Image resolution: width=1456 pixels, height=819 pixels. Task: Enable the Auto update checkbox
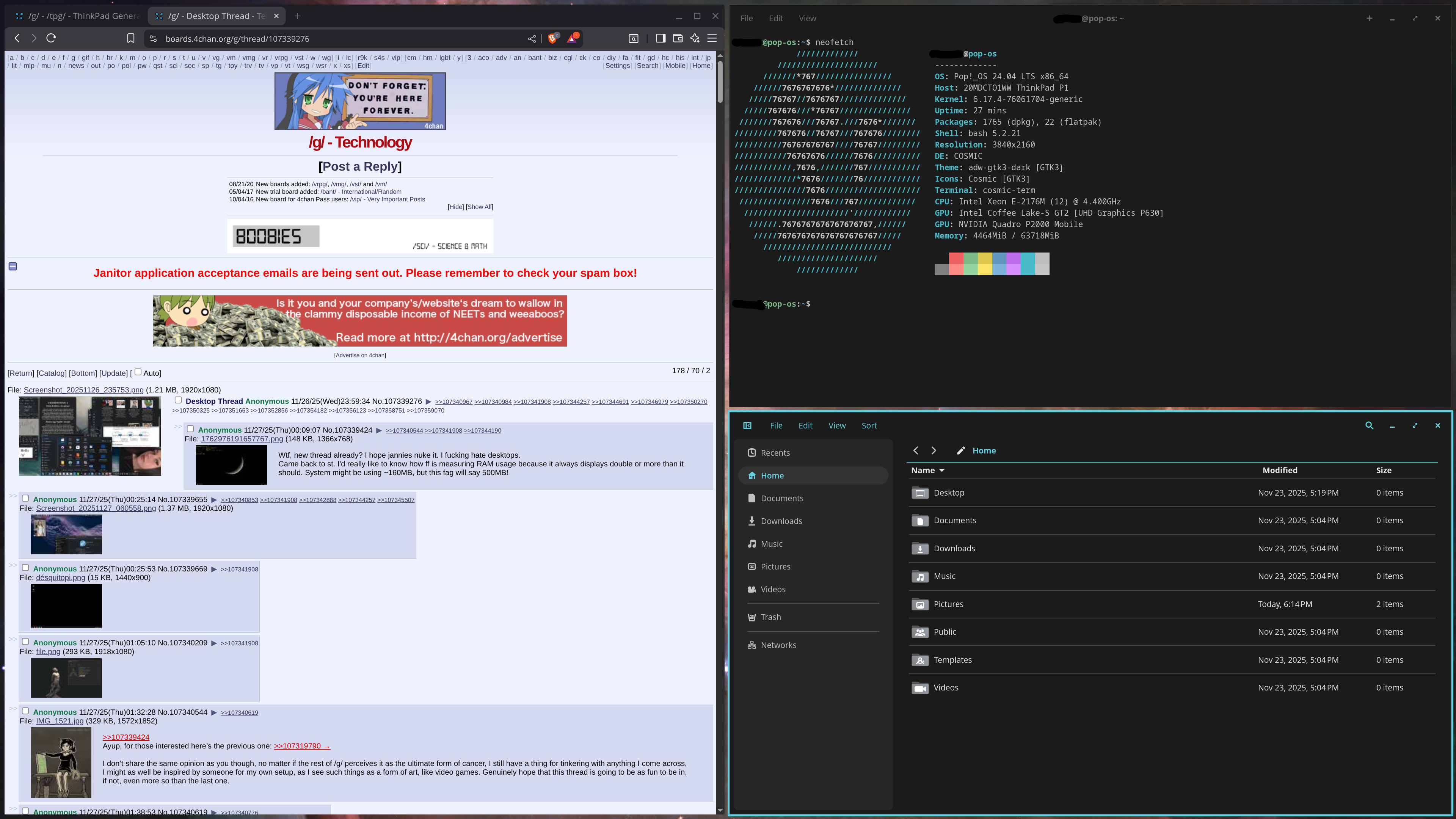pyautogui.click(x=138, y=372)
